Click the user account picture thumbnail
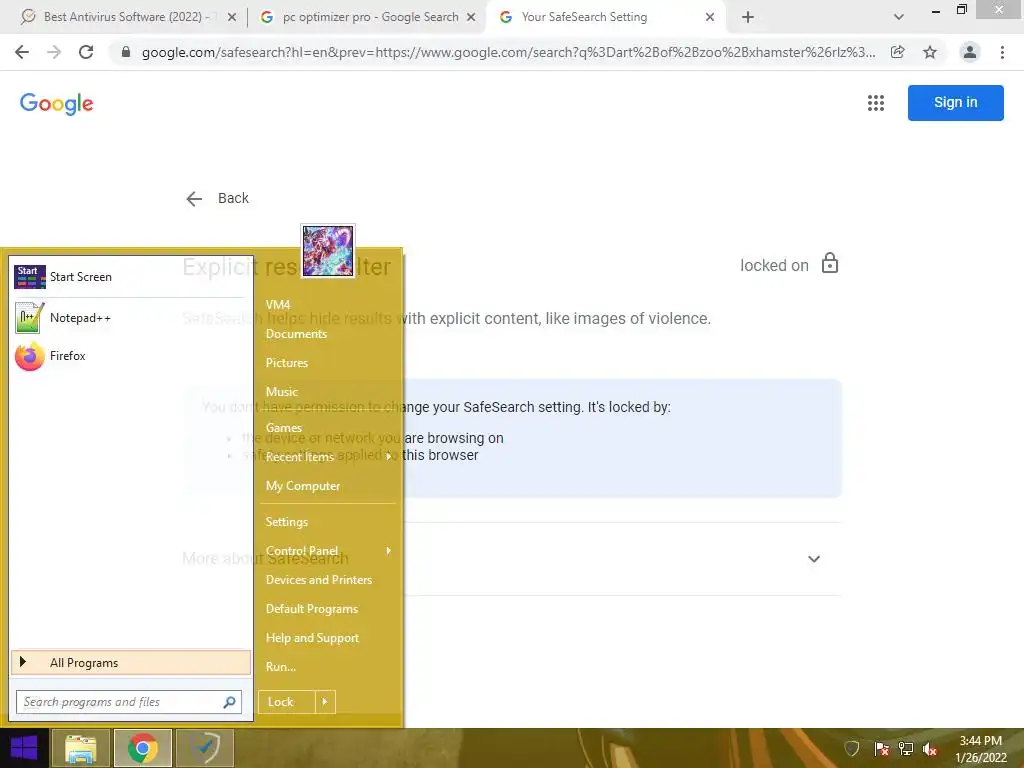Image resolution: width=1024 pixels, height=768 pixels. pyautogui.click(x=328, y=251)
